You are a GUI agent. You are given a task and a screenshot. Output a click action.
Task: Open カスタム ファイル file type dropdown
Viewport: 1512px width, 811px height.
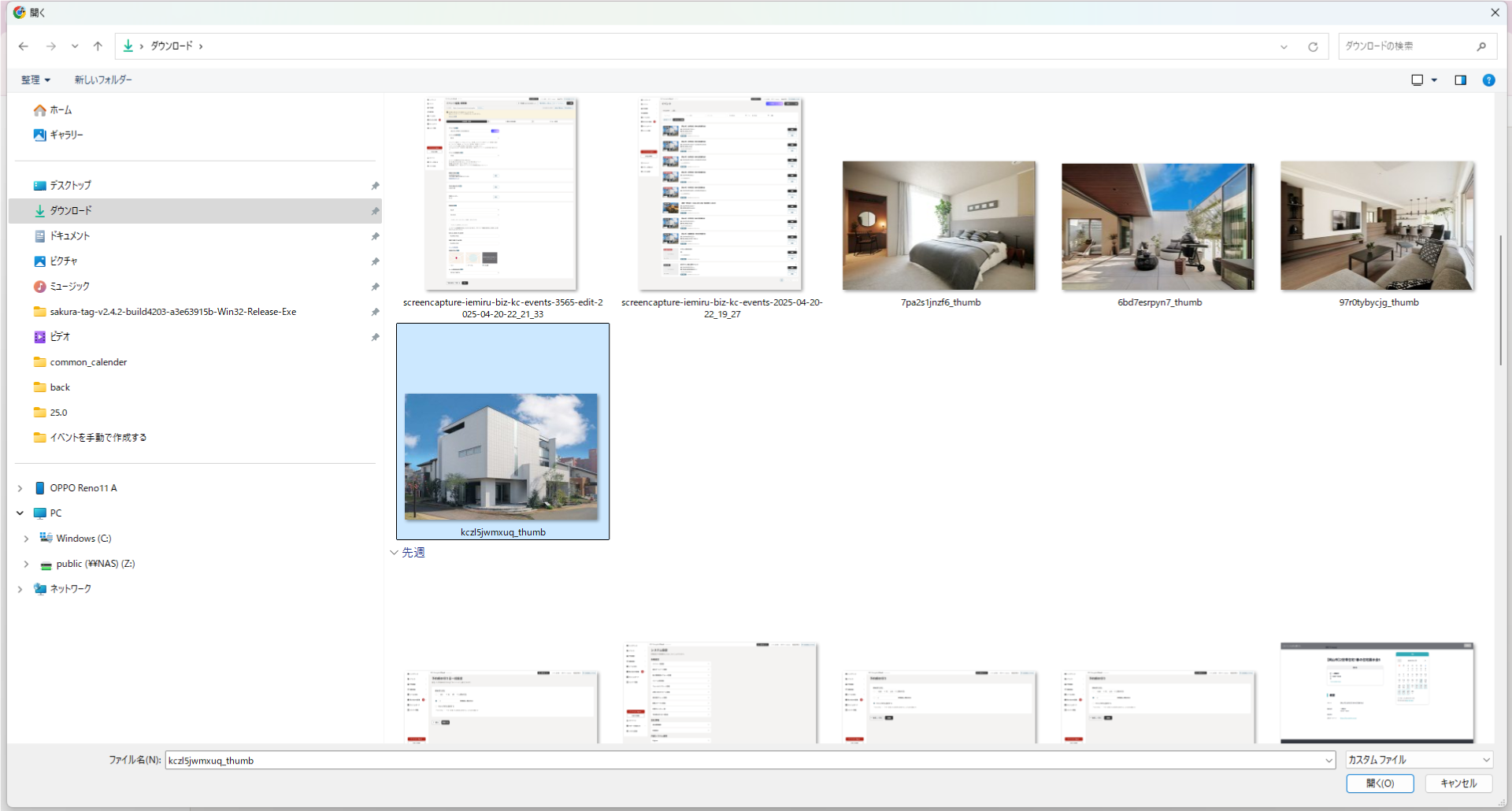[x=1419, y=760]
